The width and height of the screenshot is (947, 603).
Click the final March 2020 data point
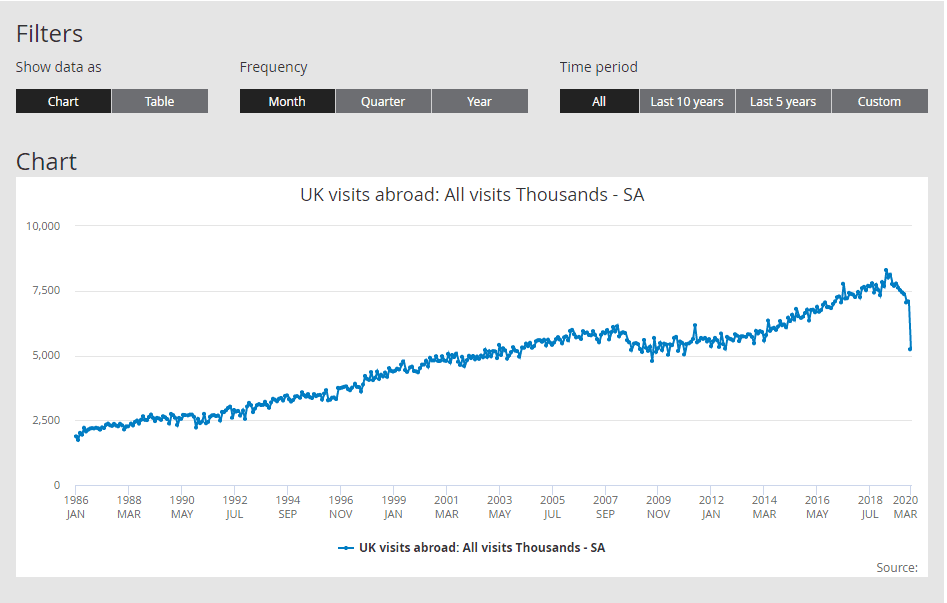click(x=910, y=349)
